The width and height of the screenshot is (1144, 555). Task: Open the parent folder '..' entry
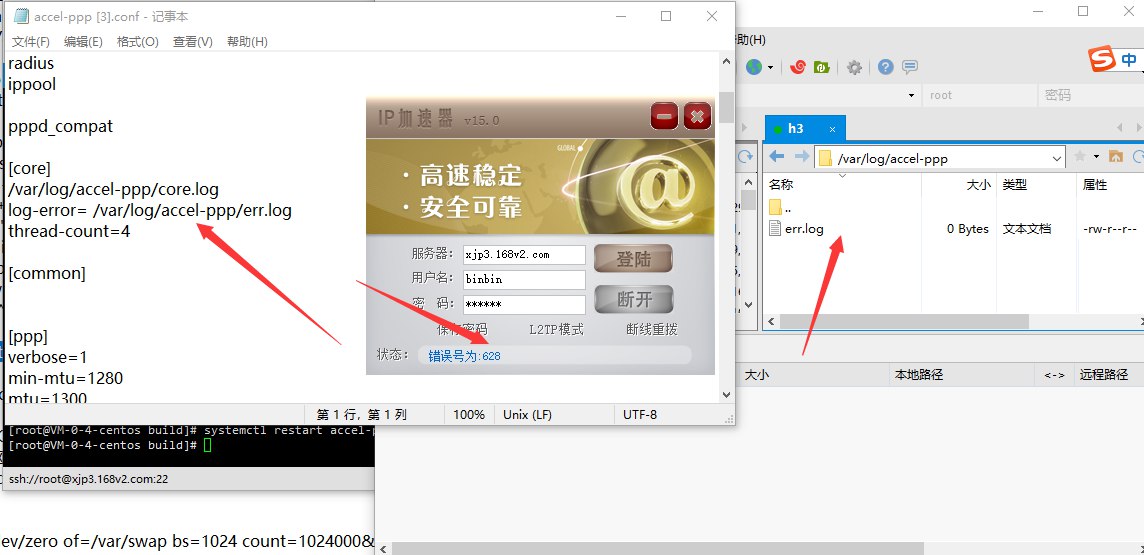coord(780,207)
